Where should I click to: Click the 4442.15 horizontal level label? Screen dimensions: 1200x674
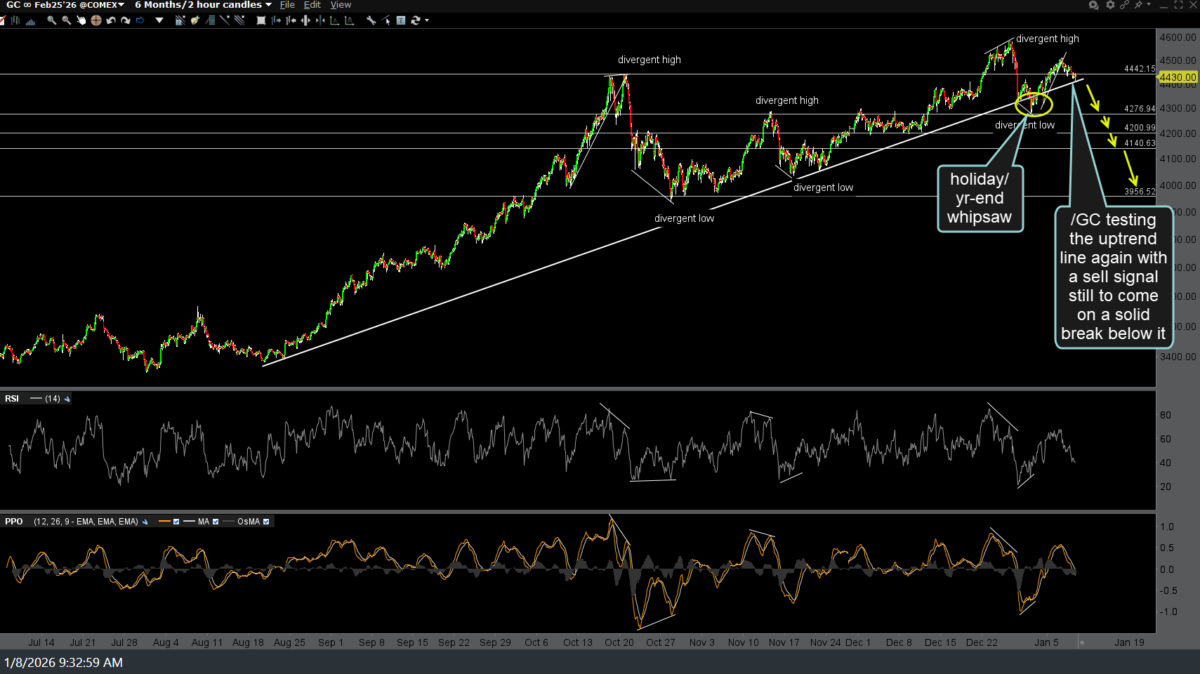pos(1140,69)
